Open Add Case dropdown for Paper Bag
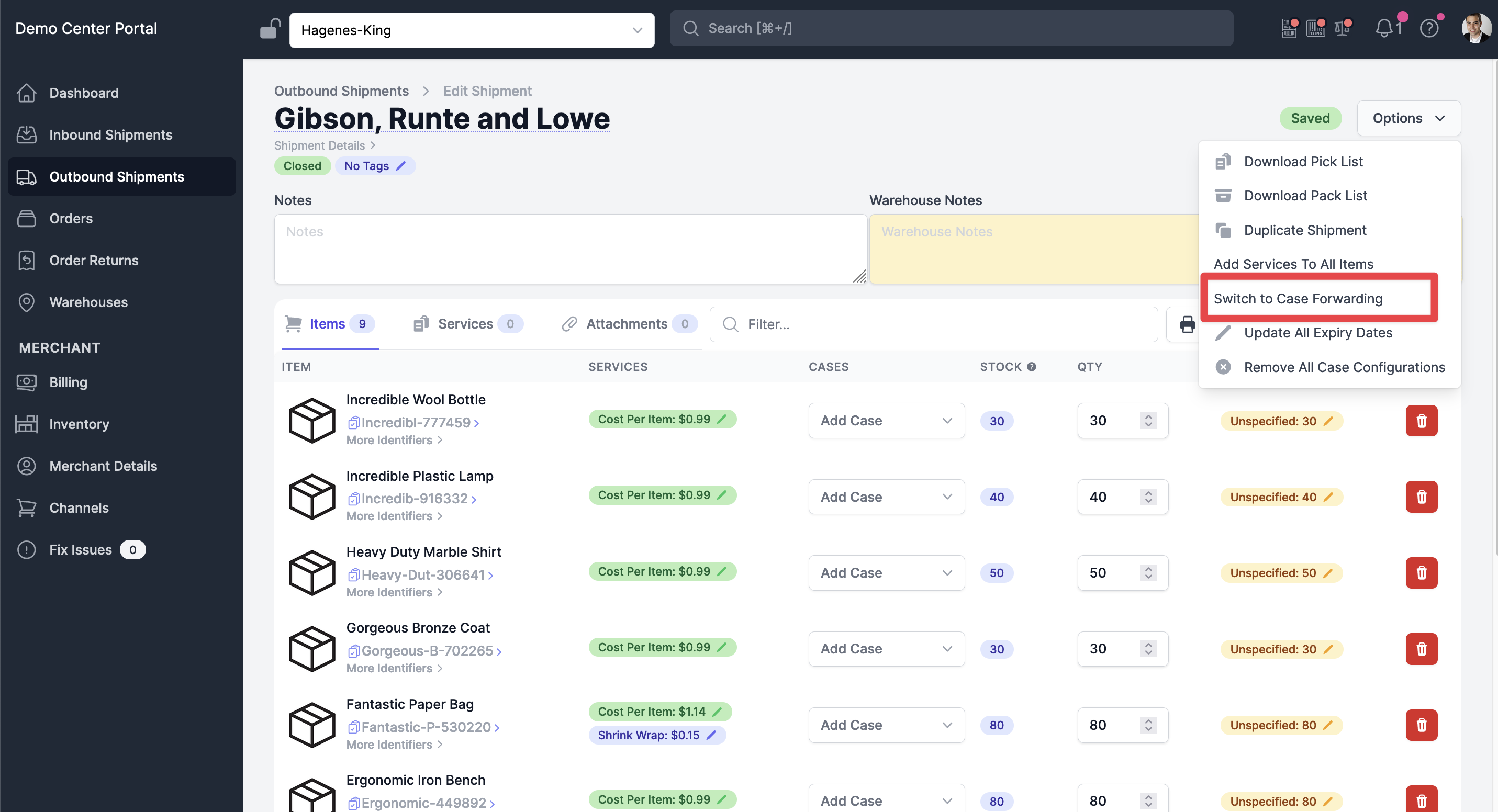 pos(886,725)
